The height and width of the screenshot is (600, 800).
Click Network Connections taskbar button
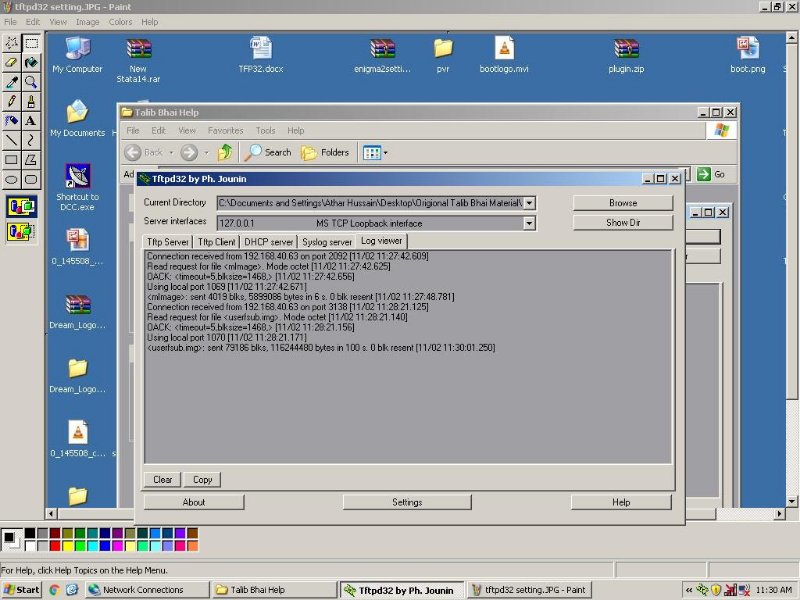coord(147,590)
